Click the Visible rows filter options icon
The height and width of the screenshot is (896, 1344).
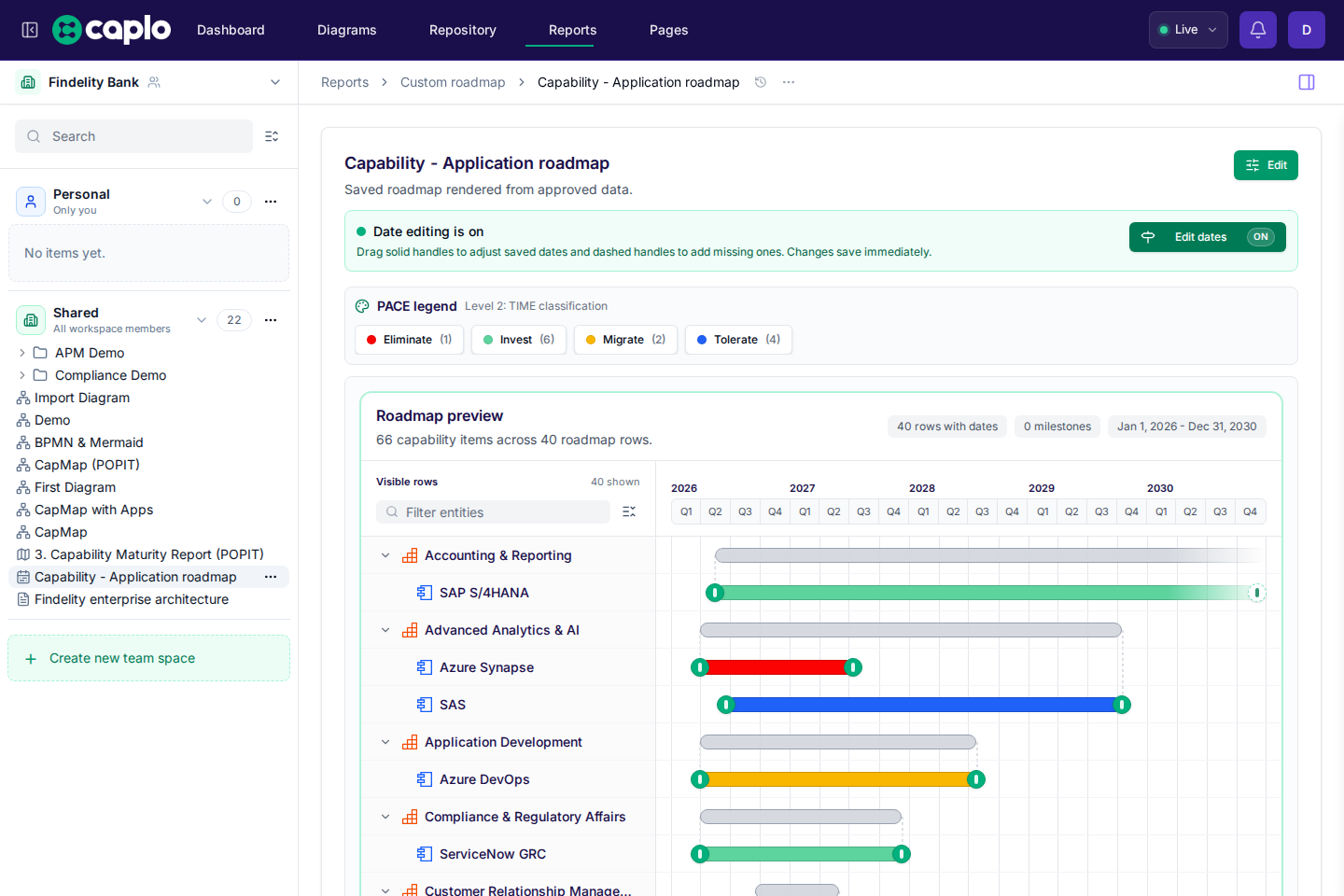click(x=629, y=511)
